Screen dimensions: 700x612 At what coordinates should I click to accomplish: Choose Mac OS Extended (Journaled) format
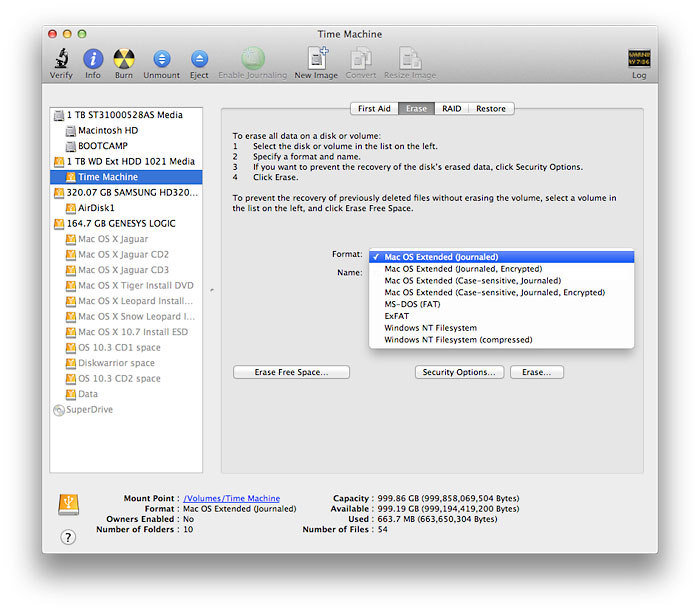tap(501, 257)
